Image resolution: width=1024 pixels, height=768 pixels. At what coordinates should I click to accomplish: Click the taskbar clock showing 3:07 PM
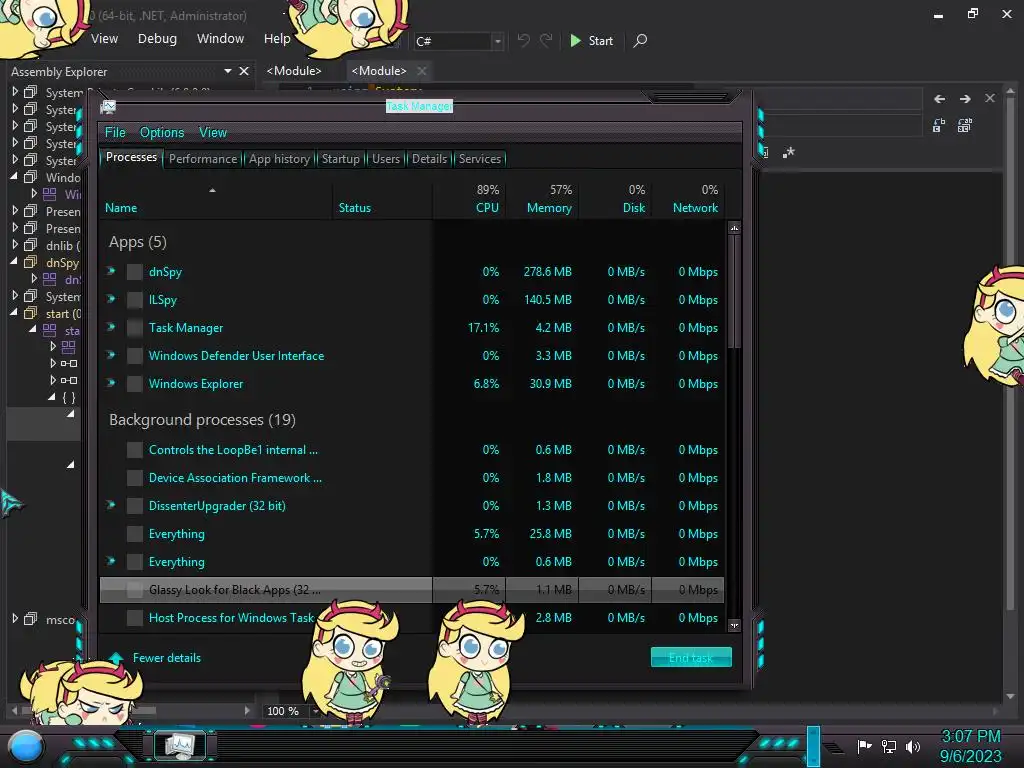click(x=970, y=746)
